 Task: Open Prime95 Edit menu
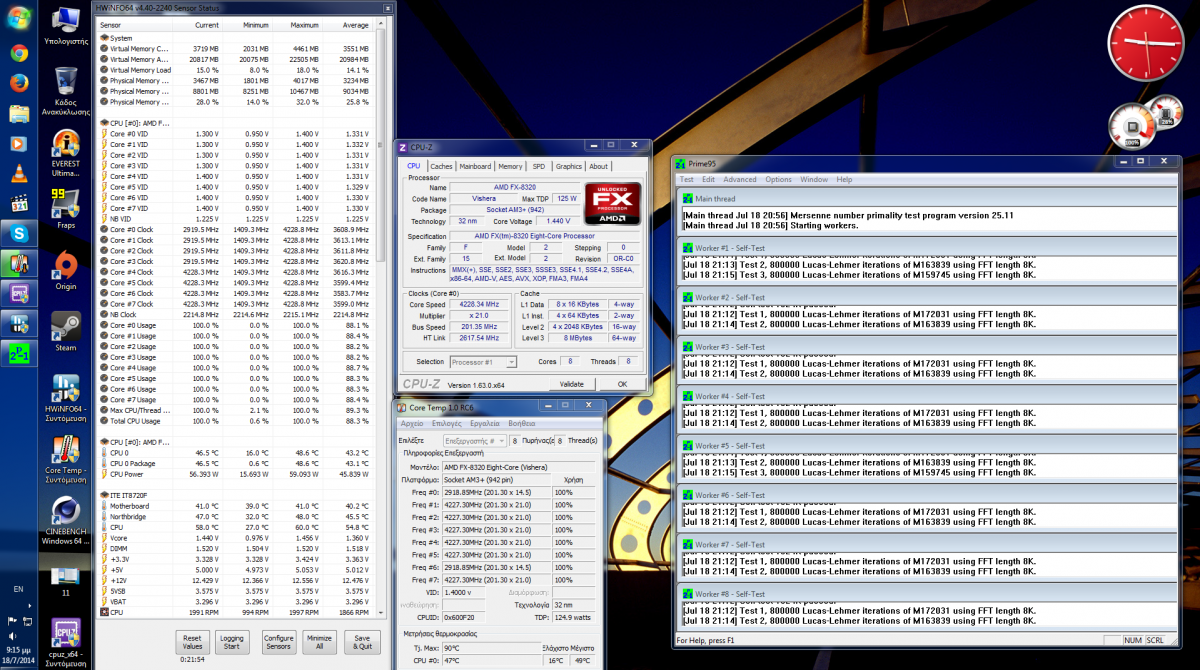(708, 180)
